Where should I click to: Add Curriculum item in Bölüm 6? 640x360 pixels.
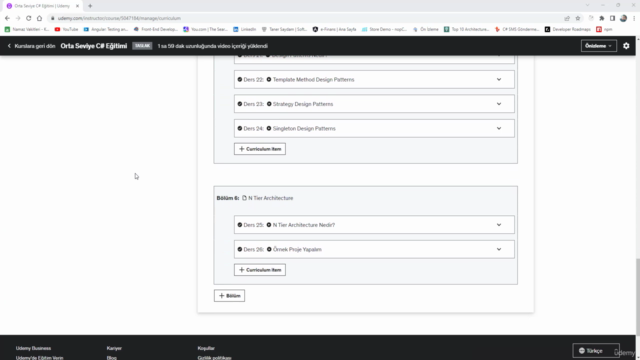[260, 270]
